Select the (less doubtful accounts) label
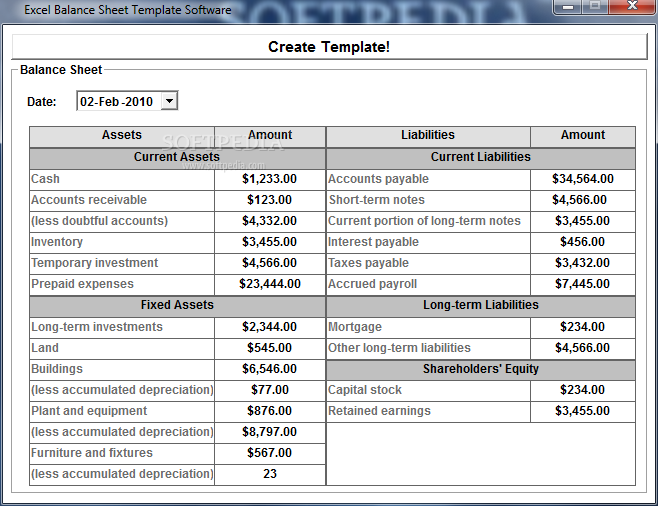 point(99,221)
